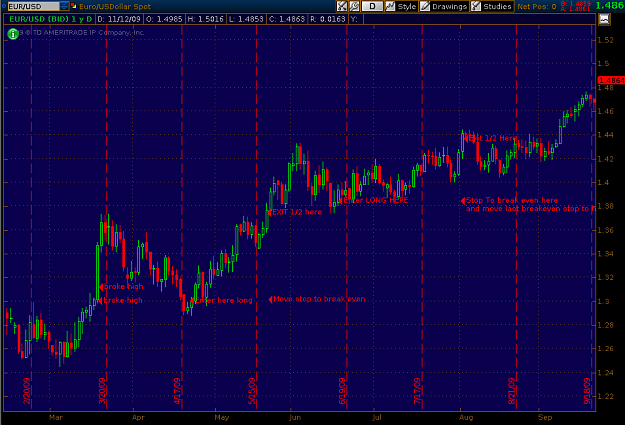Image resolution: width=625 pixels, height=425 pixels.
Task: Click the 'L: 1.4853' low value
Action: (x=246, y=19)
